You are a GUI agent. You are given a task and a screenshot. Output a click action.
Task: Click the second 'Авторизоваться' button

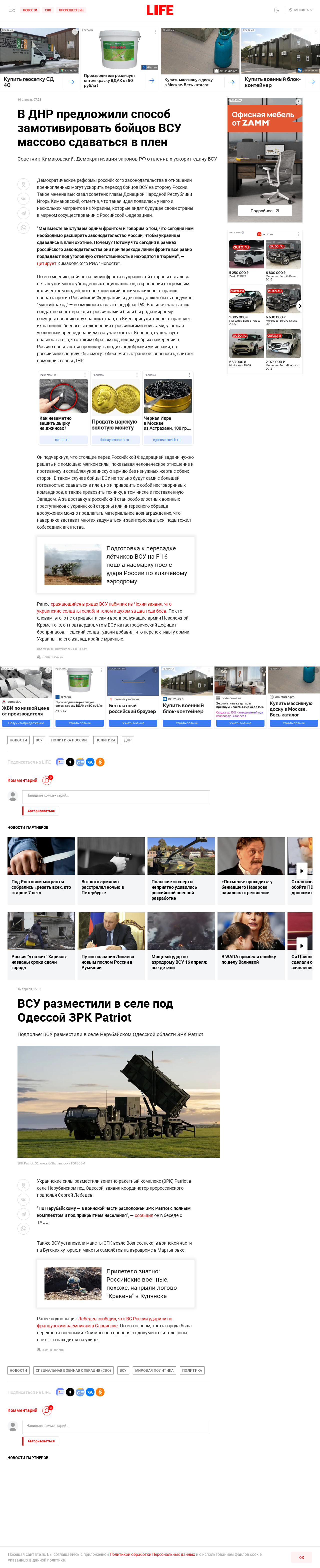point(40,1441)
